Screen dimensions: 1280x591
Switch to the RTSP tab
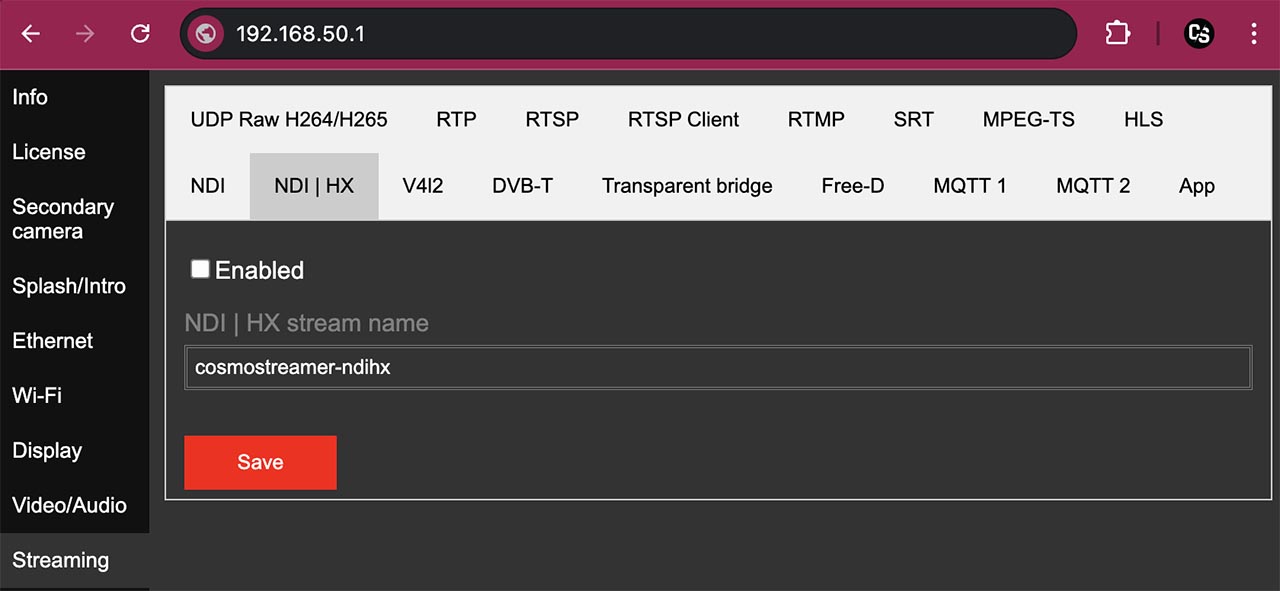[x=552, y=119]
